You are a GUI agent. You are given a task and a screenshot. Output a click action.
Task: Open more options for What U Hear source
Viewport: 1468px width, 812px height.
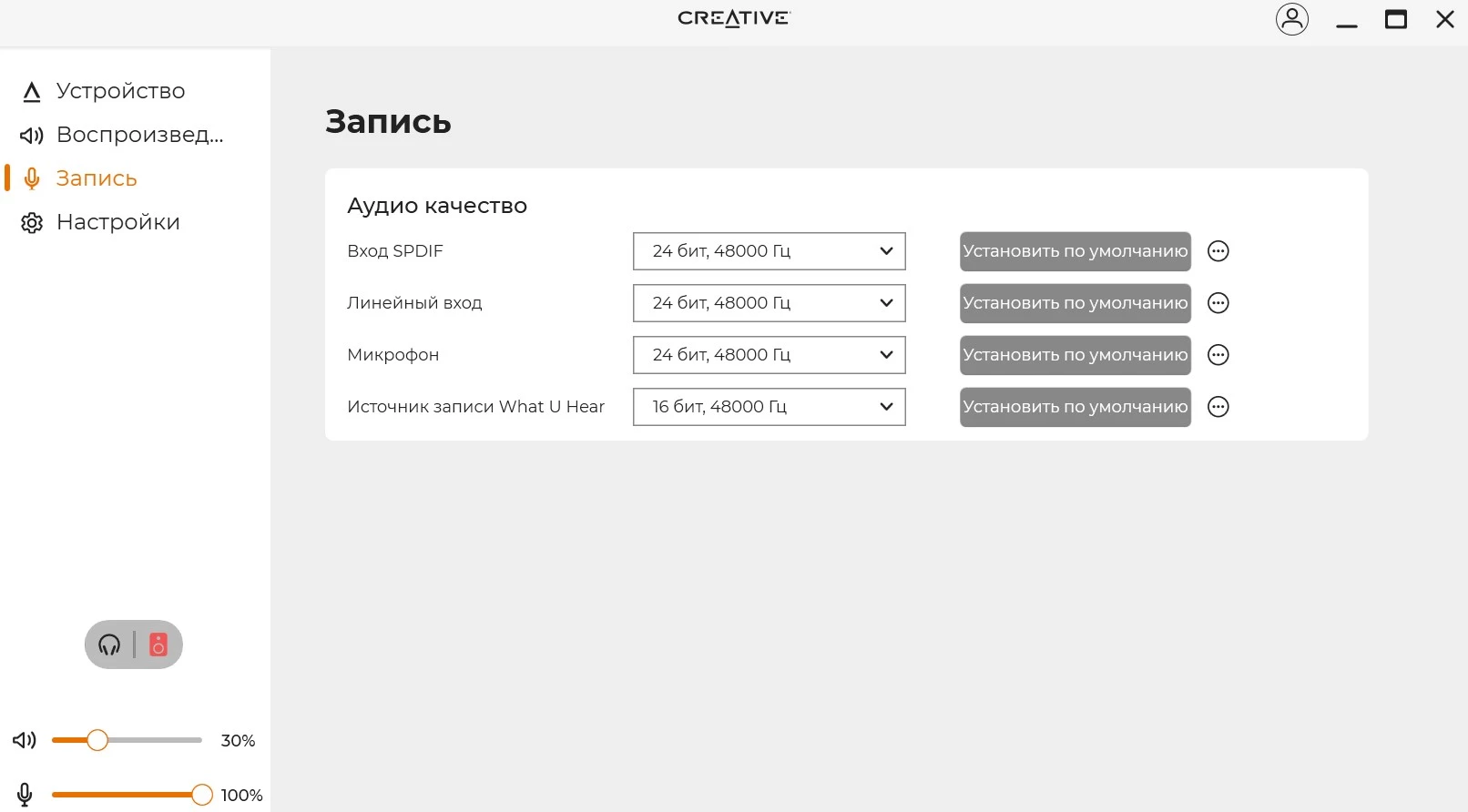[1218, 407]
